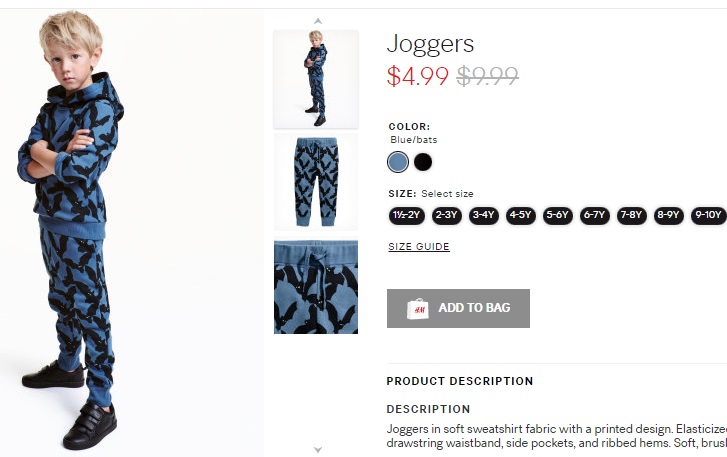Screen dimensions: 727x457
Task: View the model wearing outfit thumbnail
Action: 316,79
